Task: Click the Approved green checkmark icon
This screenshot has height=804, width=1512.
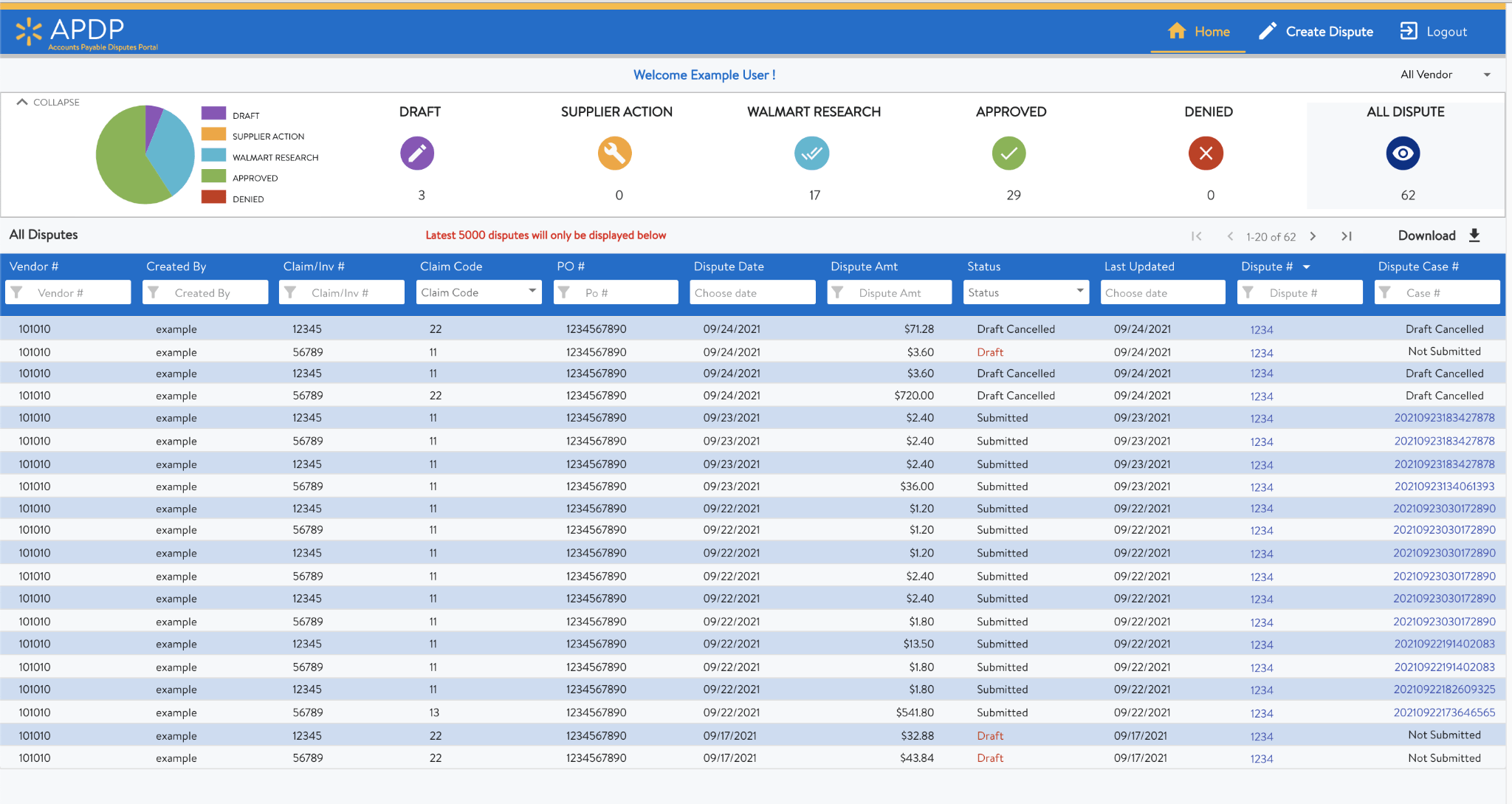Action: pyautogui.click(x=1009, y=154)
